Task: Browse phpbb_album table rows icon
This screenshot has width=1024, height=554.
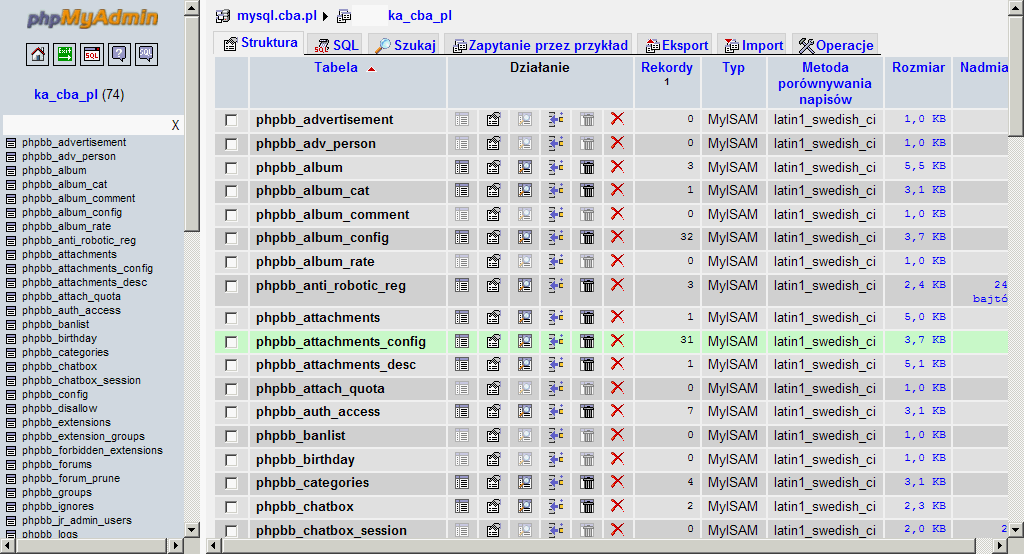Action: click(462, 167)
